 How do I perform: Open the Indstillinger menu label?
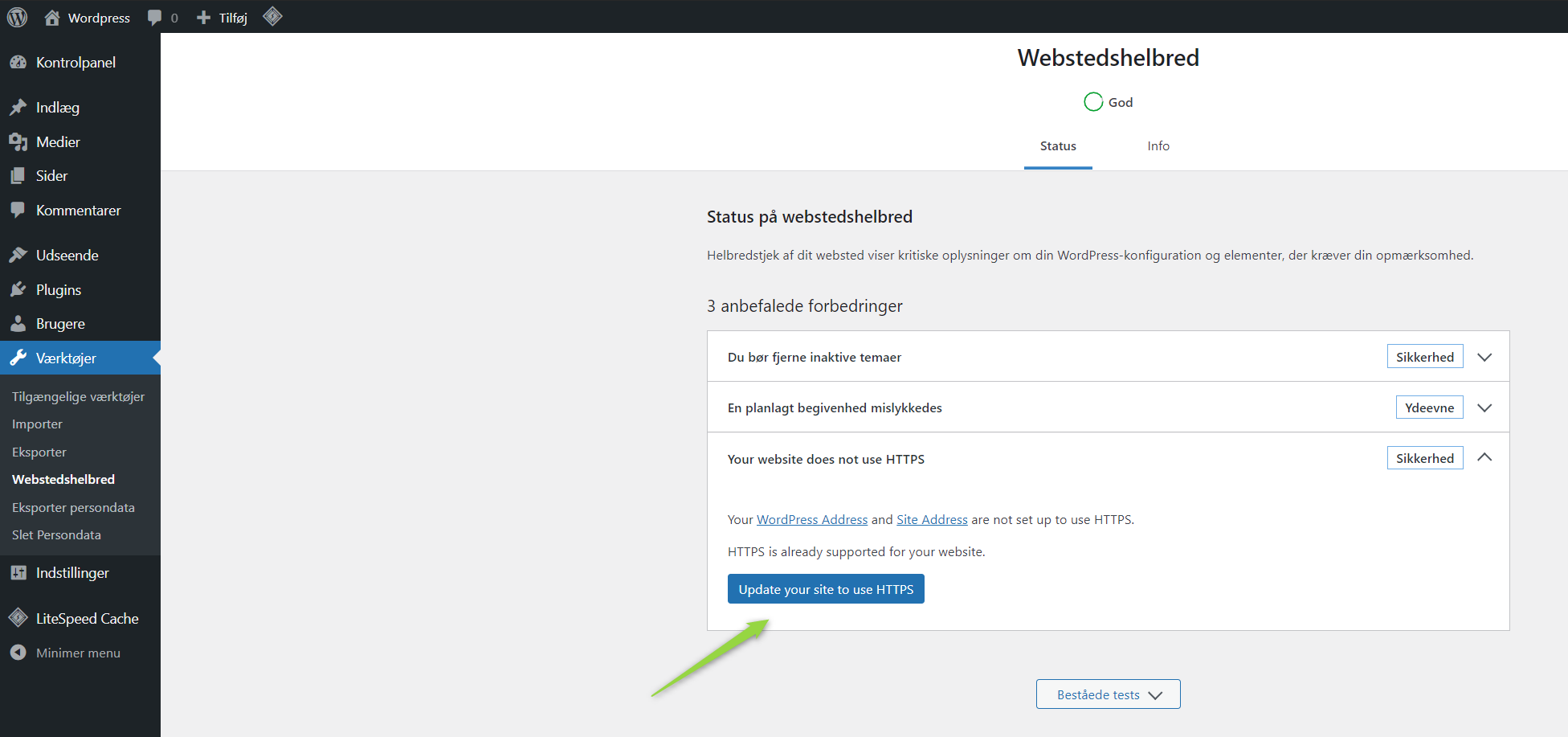click(x=72, y=572)
